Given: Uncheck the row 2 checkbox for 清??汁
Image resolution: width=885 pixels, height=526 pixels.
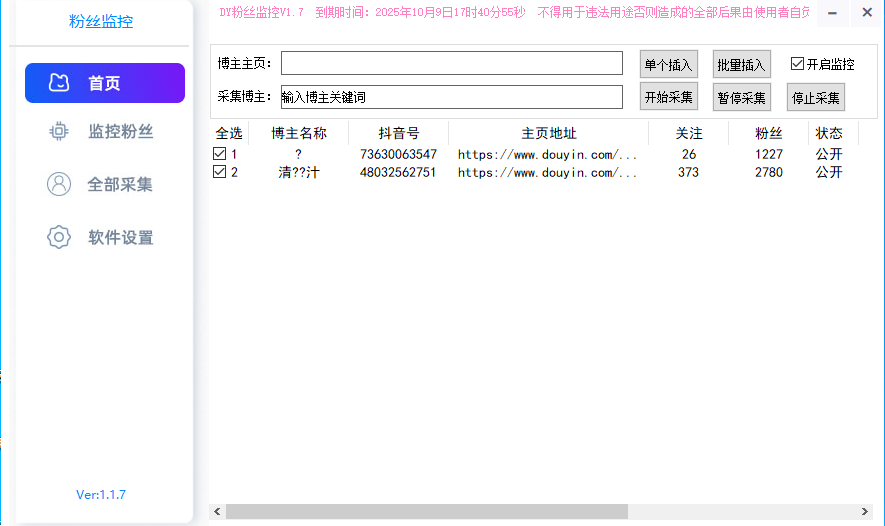Looking at the screenshot, I should click(x=219, y=172).
